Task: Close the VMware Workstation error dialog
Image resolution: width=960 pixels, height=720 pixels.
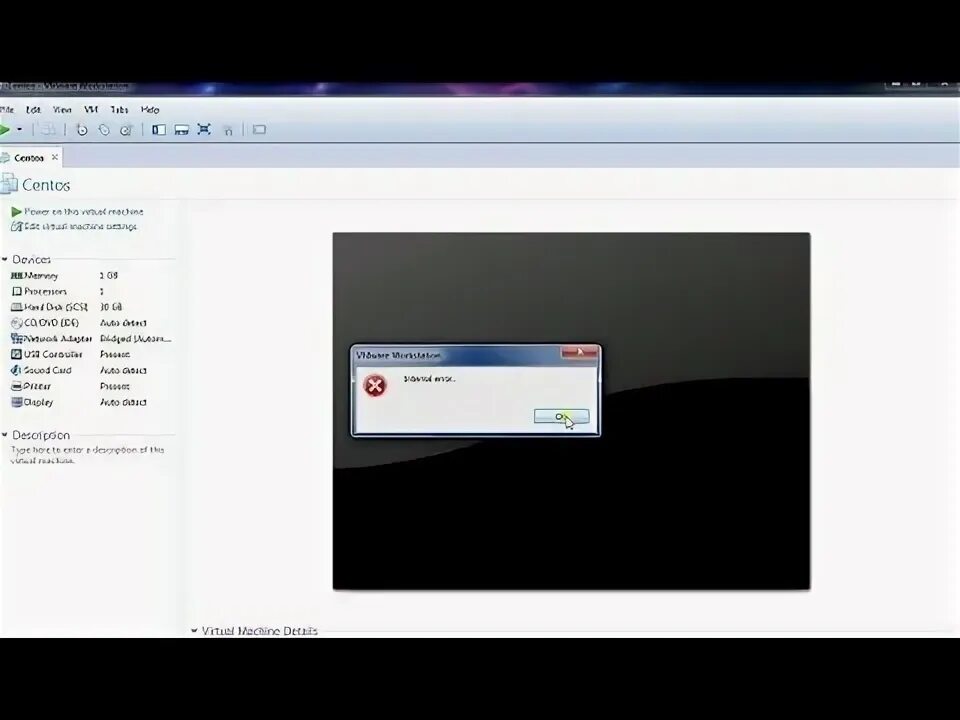Action: pos(579,353)
